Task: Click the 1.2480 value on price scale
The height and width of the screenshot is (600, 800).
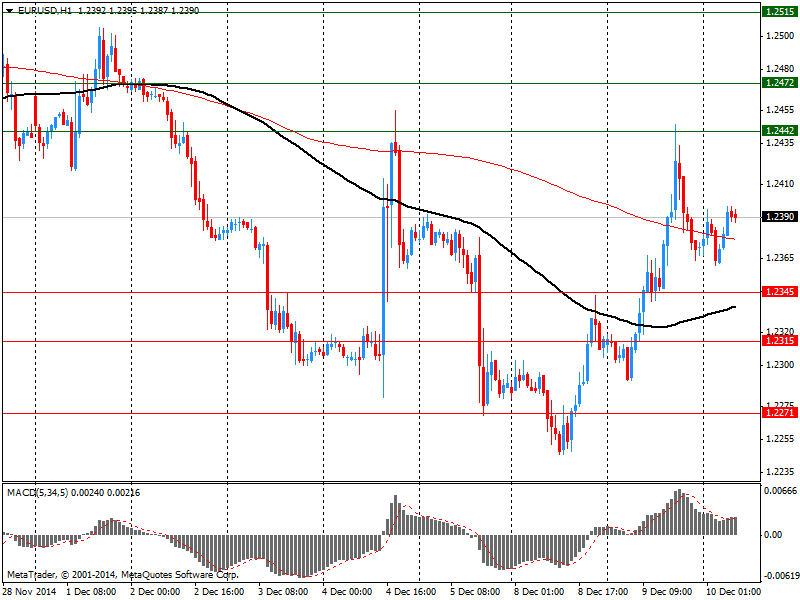Action: (780, 68)
